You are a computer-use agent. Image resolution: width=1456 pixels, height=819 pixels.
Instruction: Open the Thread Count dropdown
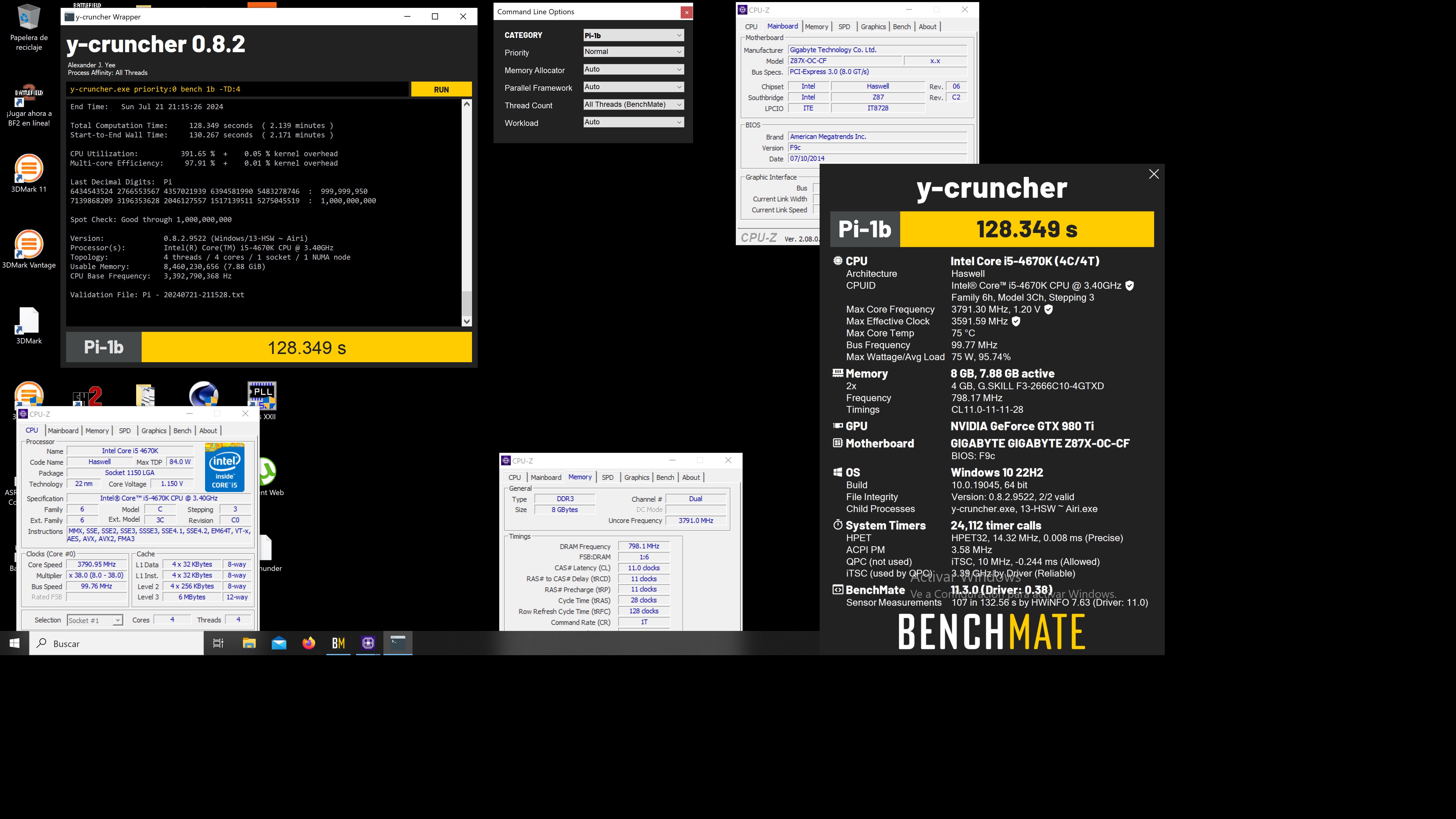[634, 104]
